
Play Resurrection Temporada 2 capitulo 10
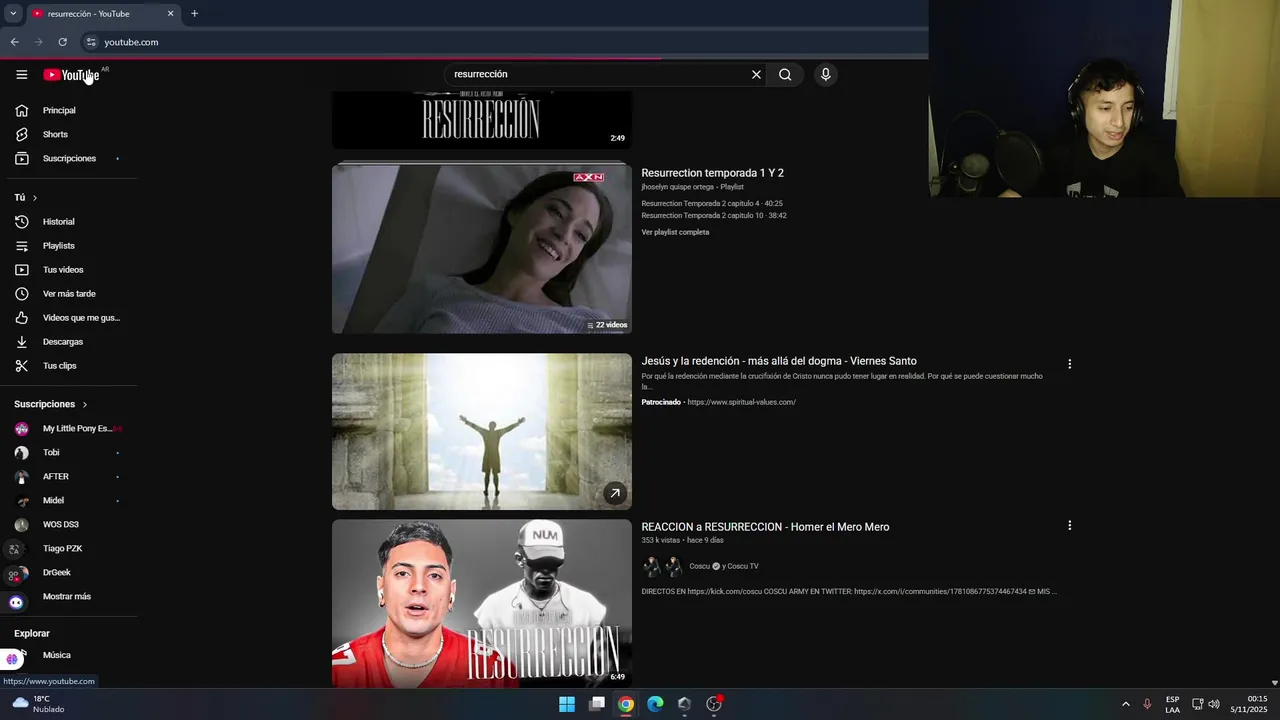(x=714, y=215)
